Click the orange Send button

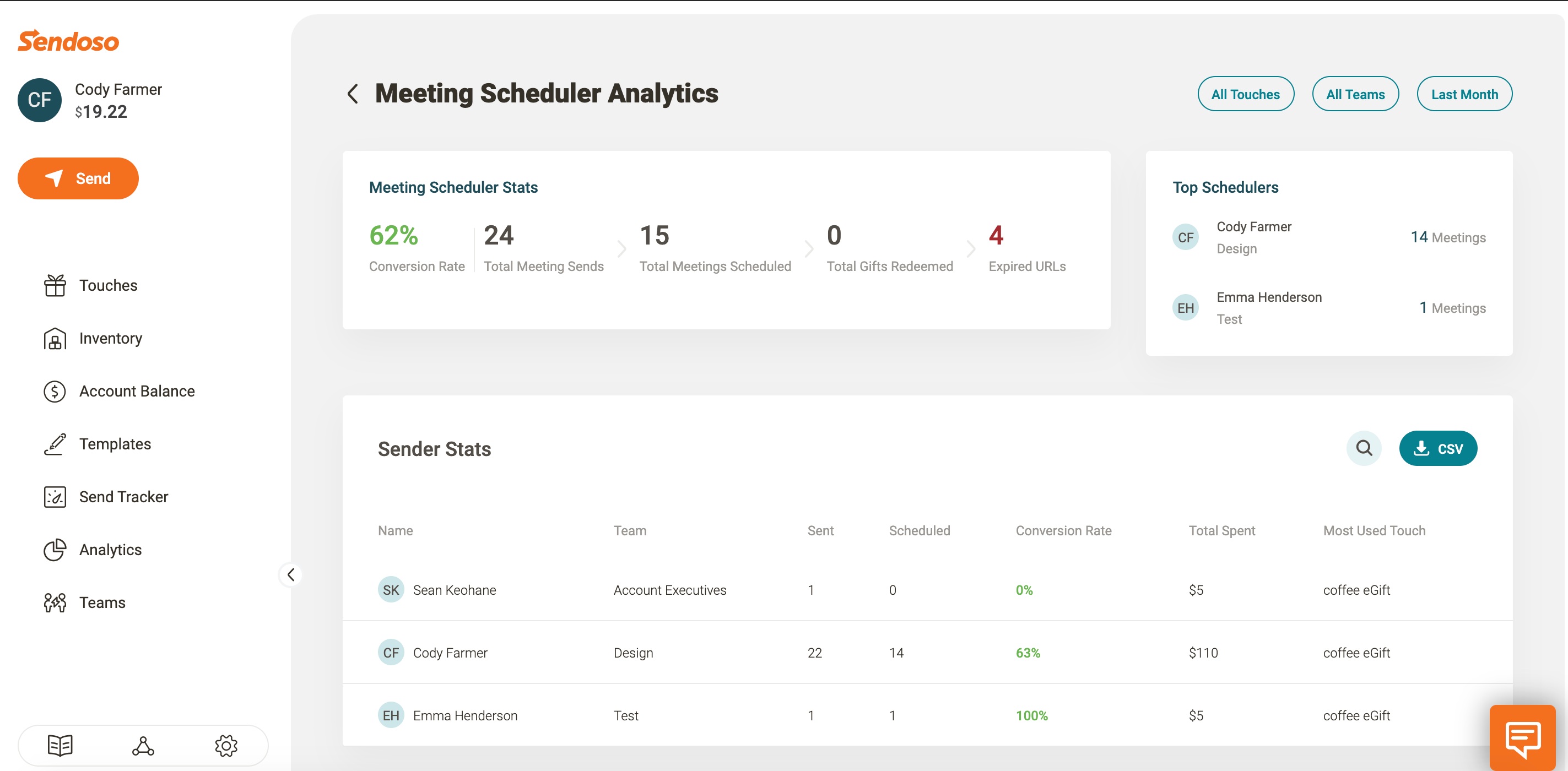pos(78,178)
